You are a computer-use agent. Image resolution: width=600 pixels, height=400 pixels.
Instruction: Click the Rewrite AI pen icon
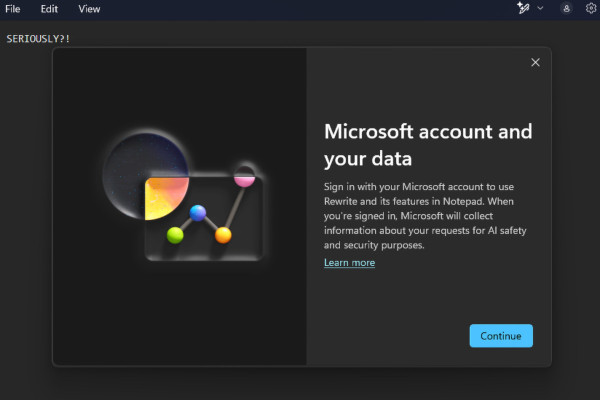[x=523, y=8]
